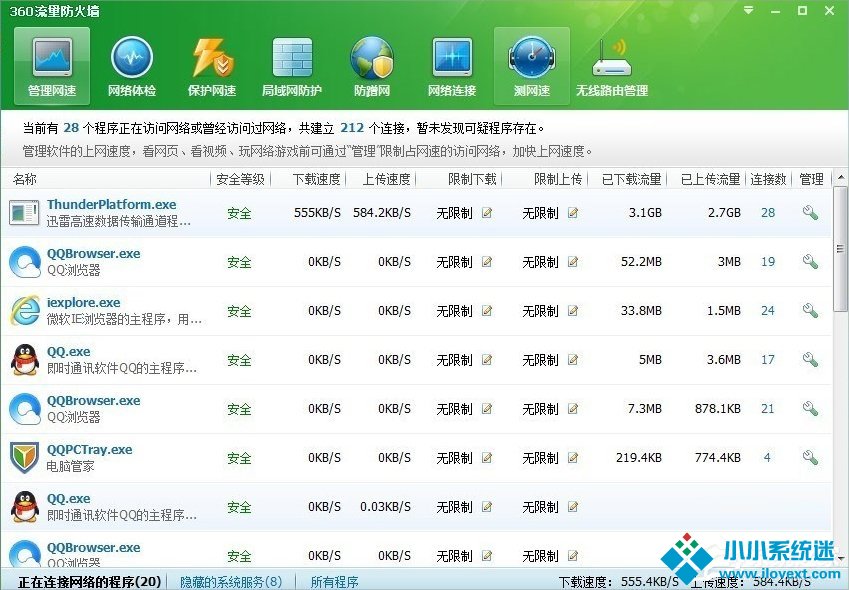Edit download limit for QQ.exe with 17 connections

[487, 360]
